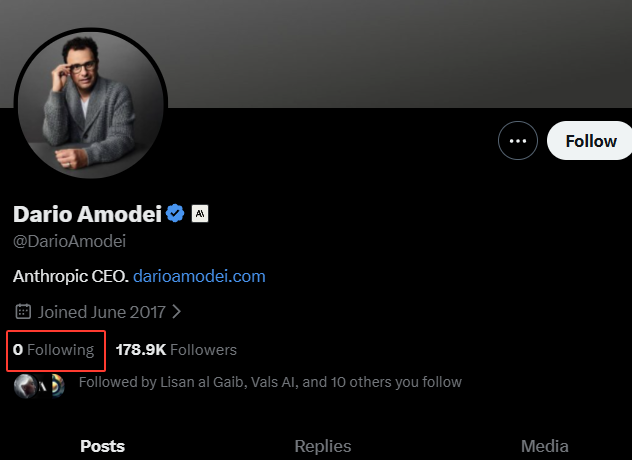
Task: View the 0 Following list
Action: click(x=54, y=350)
